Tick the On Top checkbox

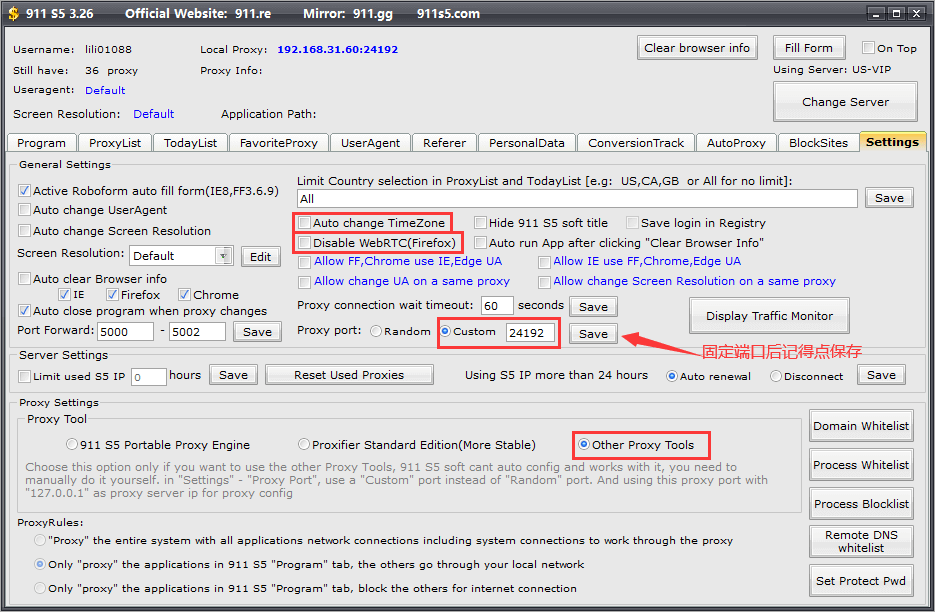869,48
